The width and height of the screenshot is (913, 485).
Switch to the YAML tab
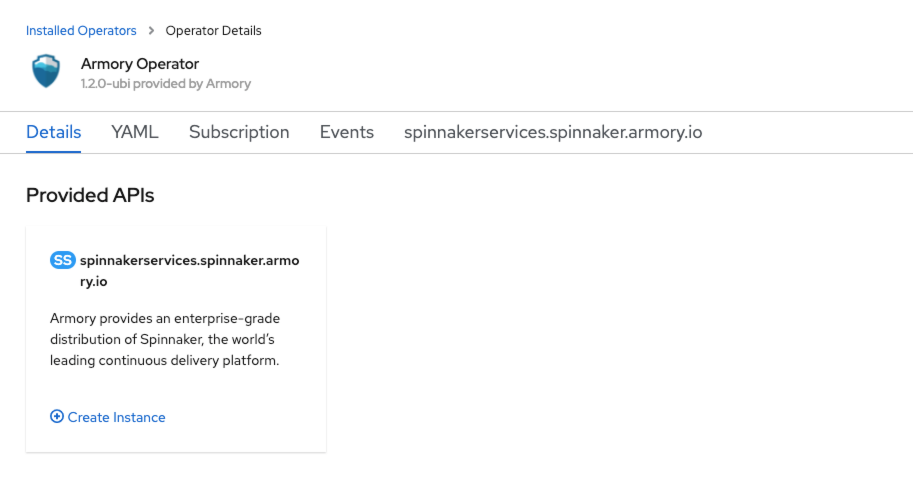(135, 132)
